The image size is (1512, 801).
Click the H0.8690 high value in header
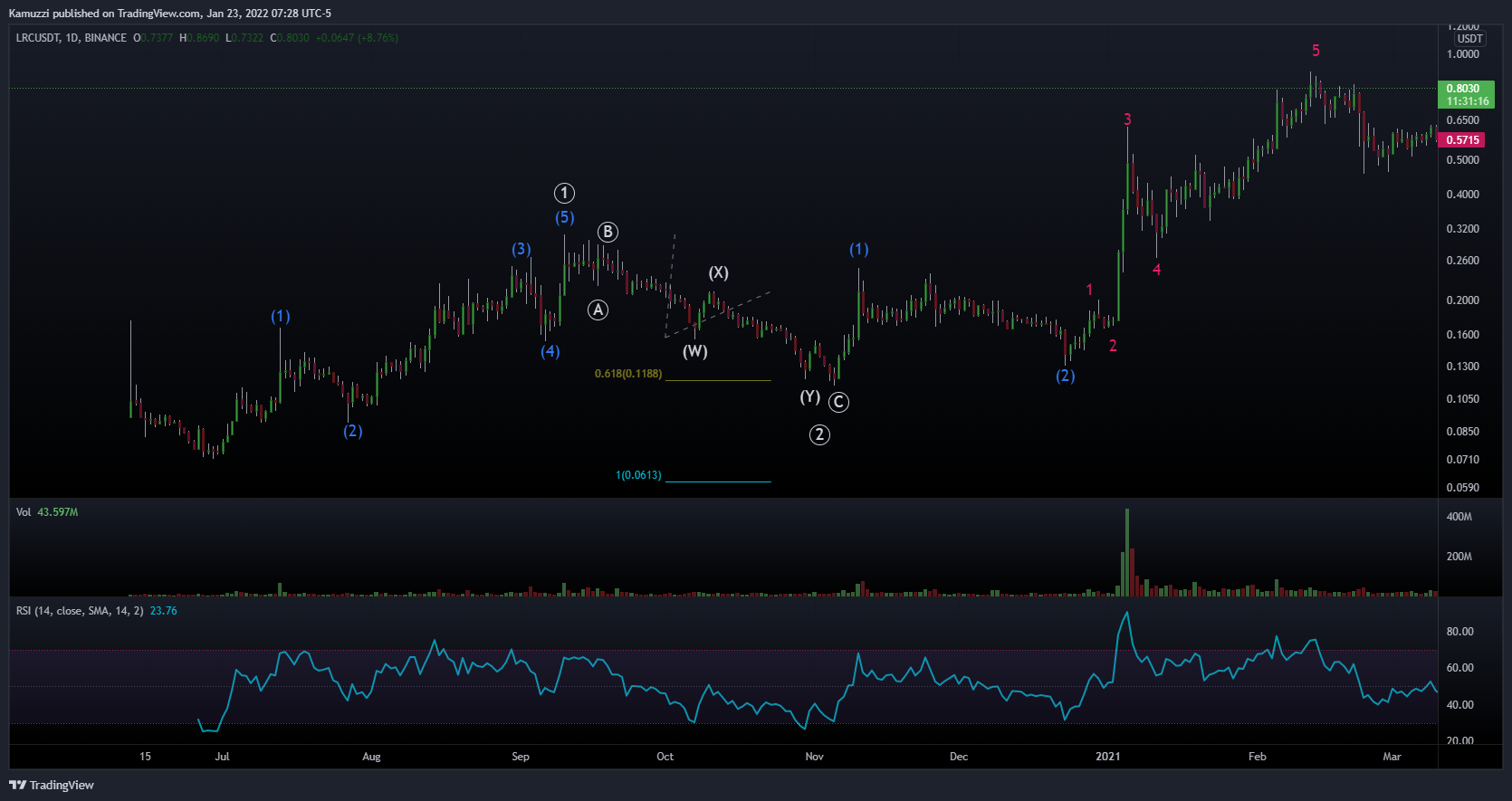[x=199, y=38]
